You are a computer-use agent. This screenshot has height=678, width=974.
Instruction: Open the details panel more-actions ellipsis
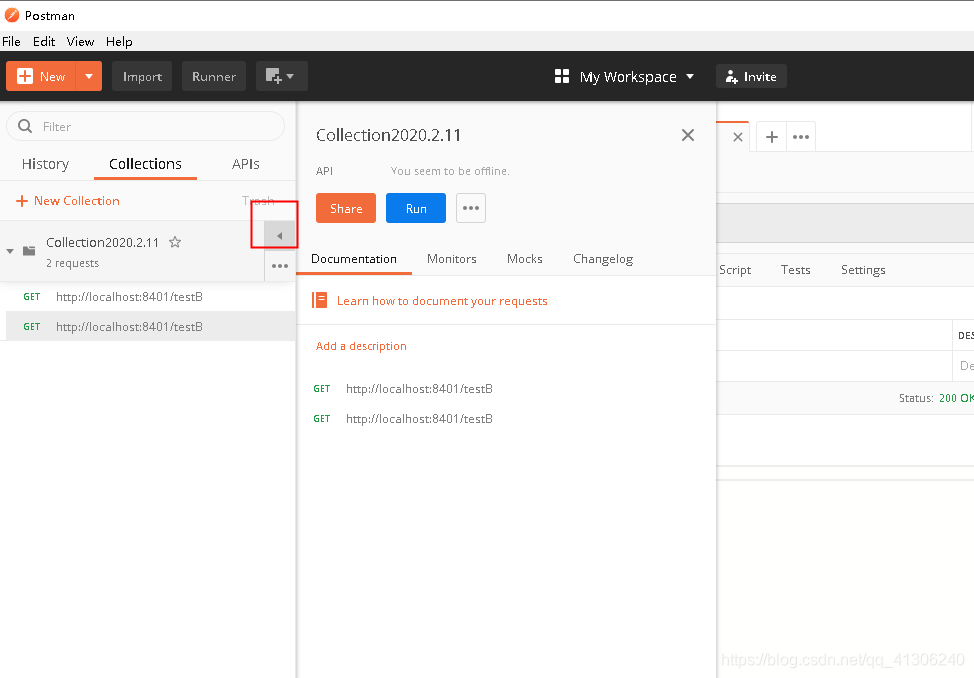(471, 208)
